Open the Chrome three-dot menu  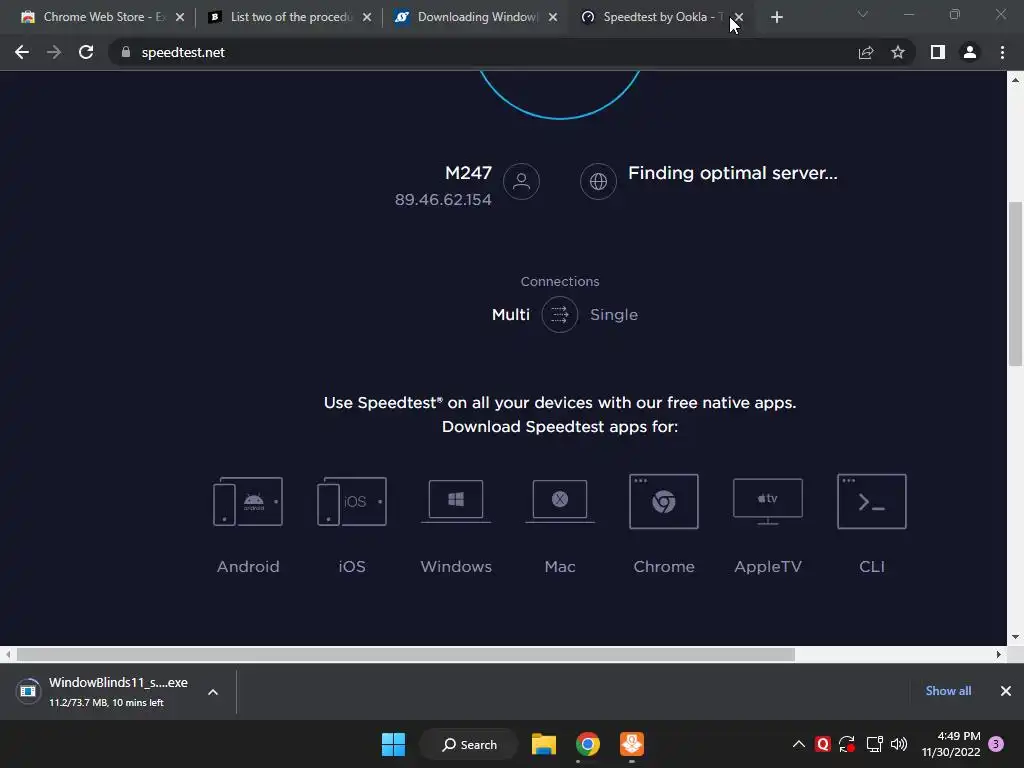coord(1002,52)
